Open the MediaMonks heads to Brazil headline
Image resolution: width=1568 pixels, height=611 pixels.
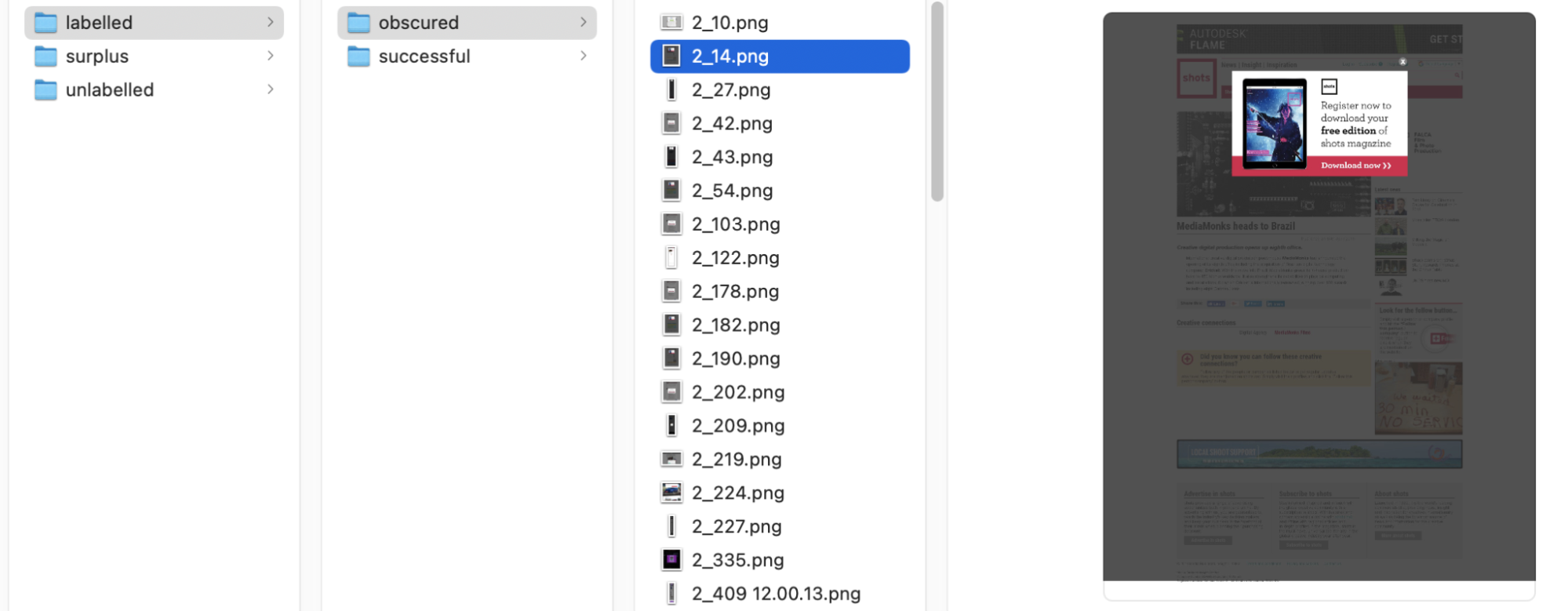tap(1235, 226)
